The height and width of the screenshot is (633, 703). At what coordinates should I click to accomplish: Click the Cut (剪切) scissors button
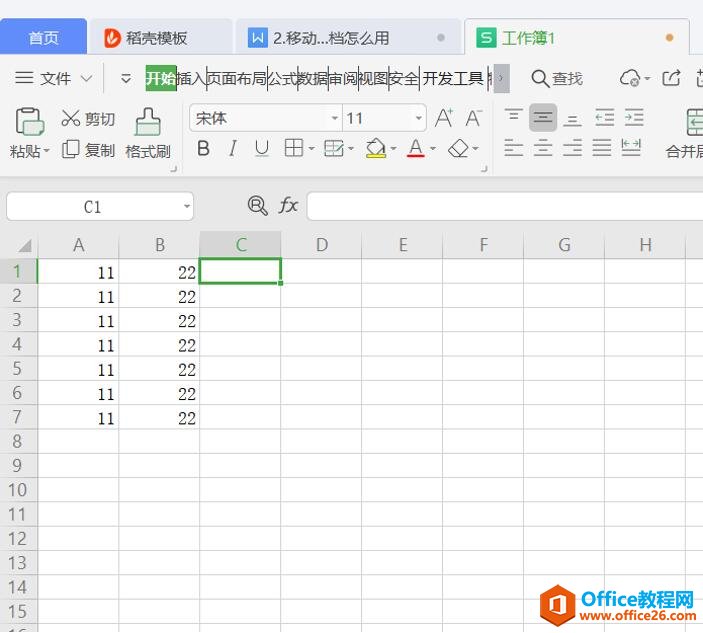click(x=88, y=119)
